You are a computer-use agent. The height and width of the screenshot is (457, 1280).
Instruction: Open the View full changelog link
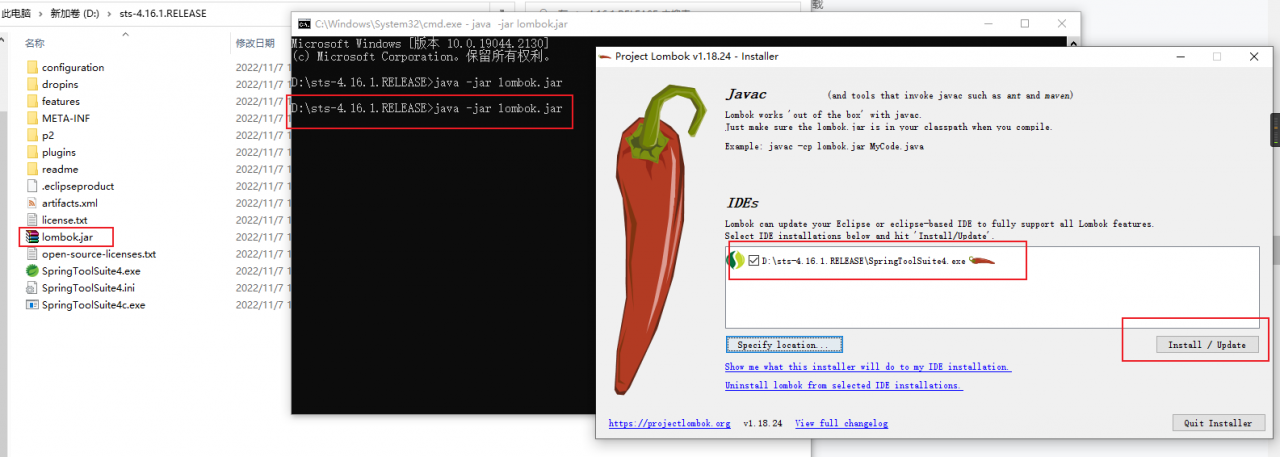click(x=841, y=423)
